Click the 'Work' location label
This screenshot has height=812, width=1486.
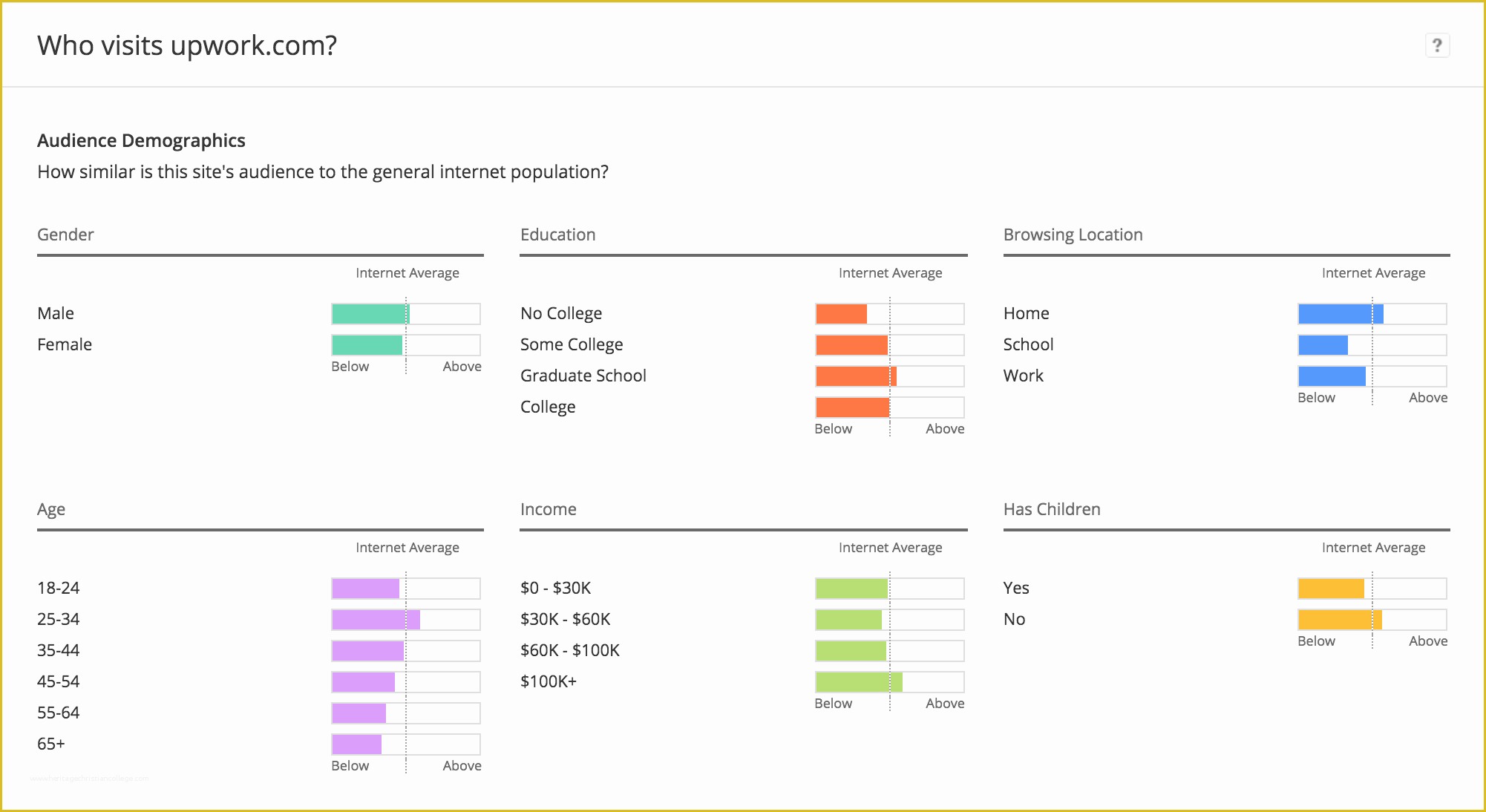click(1024, 376)
